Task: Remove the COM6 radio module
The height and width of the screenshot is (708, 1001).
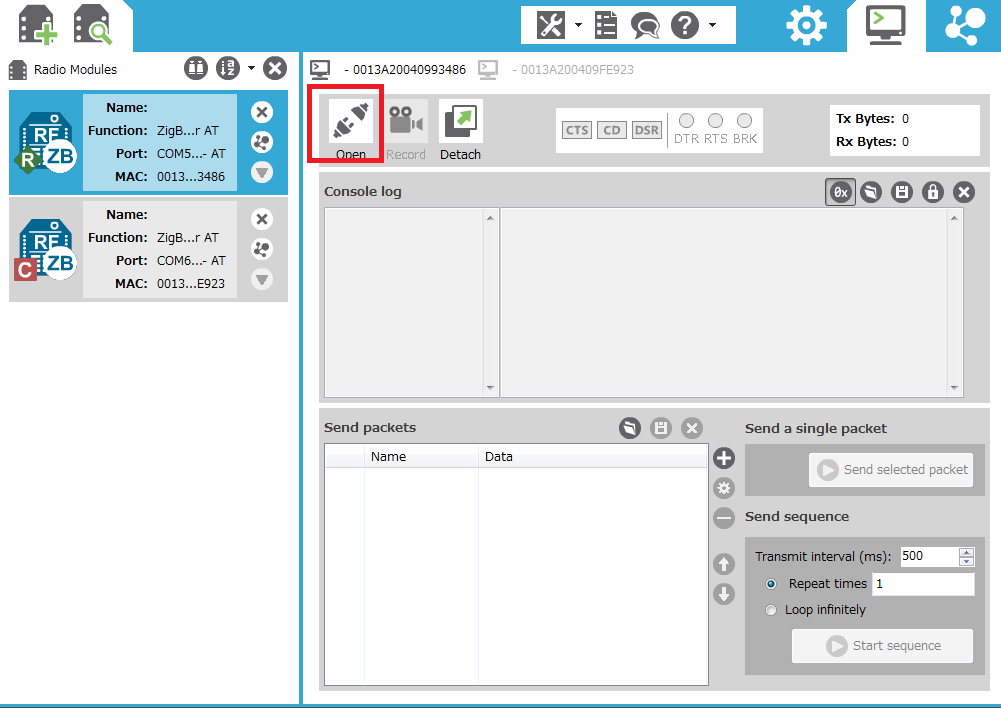Action: 262,220
